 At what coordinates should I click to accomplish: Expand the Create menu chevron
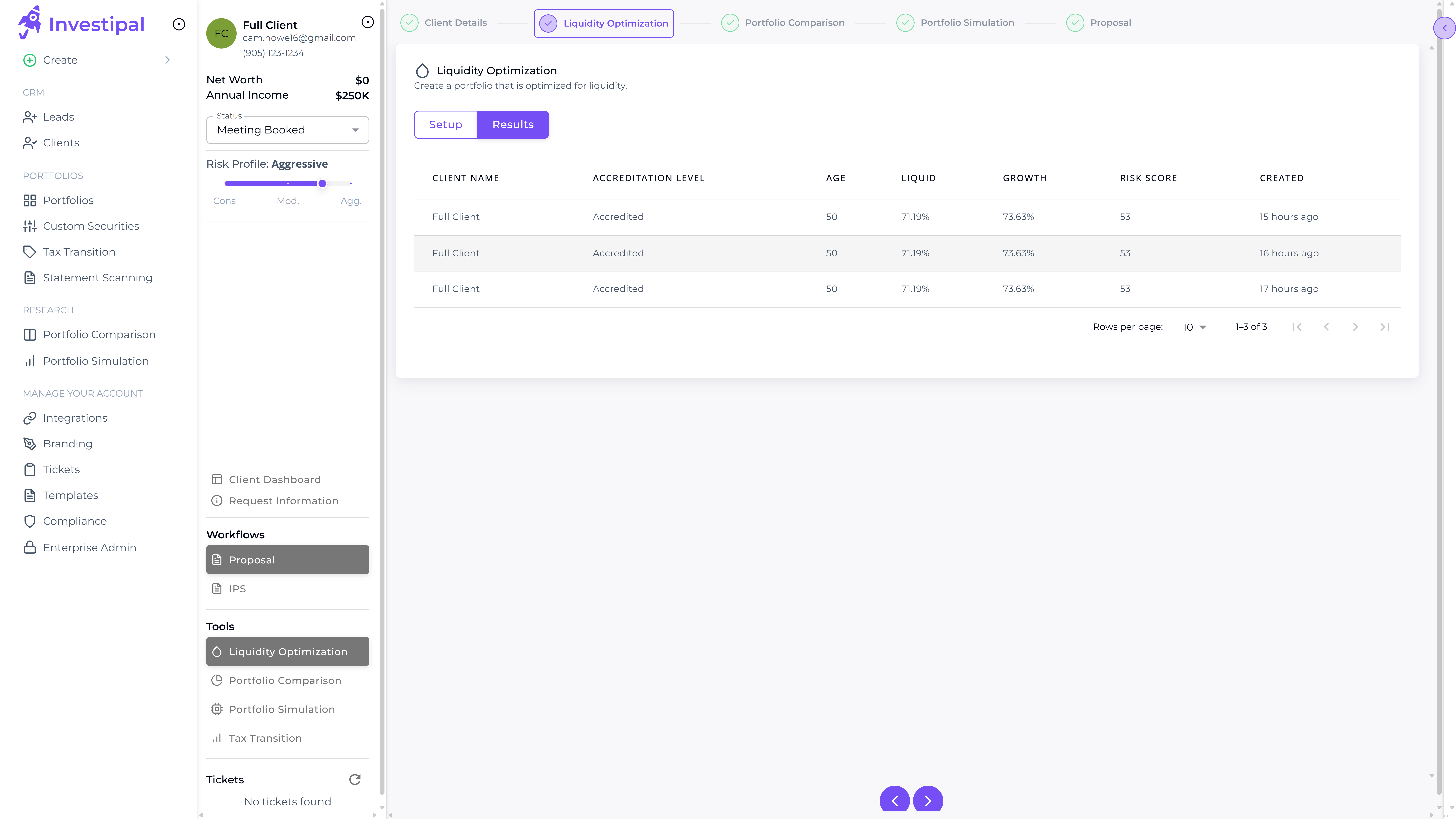coord(167,60)
